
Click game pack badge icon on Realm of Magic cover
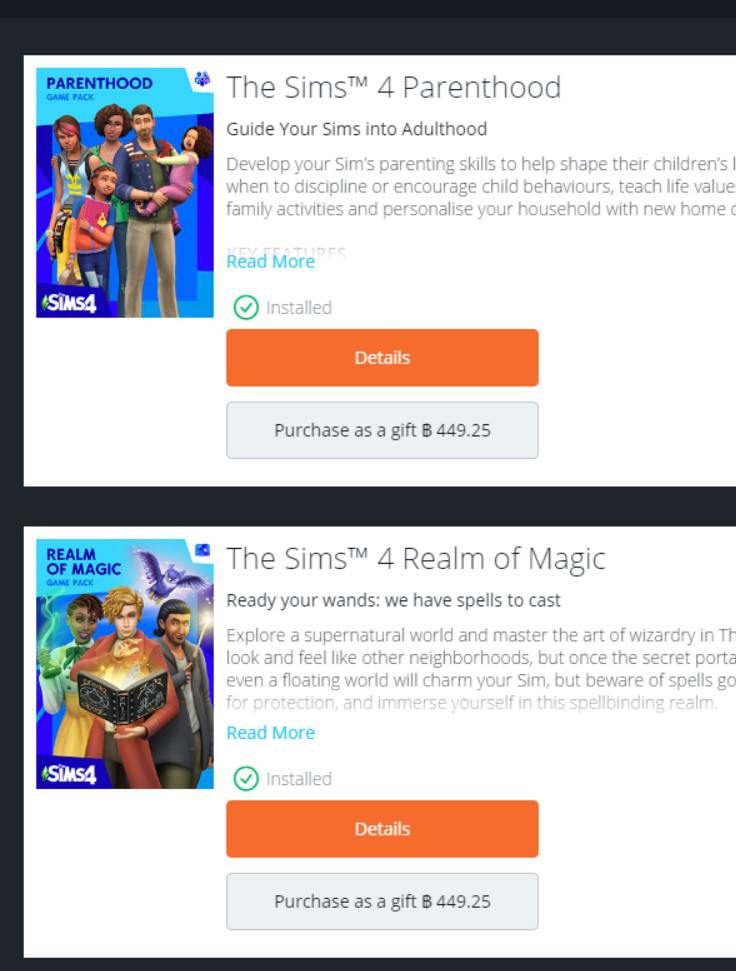(x=202, y=550)
